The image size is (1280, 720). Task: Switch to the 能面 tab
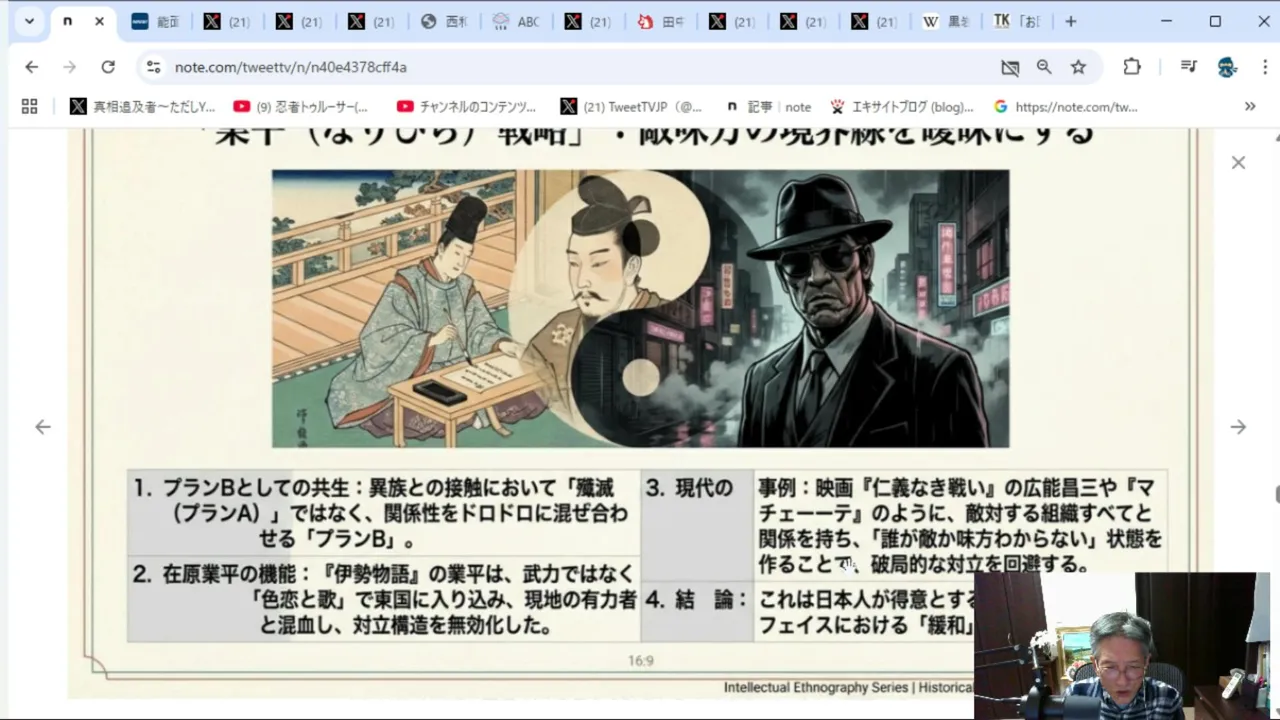[155, 21]
